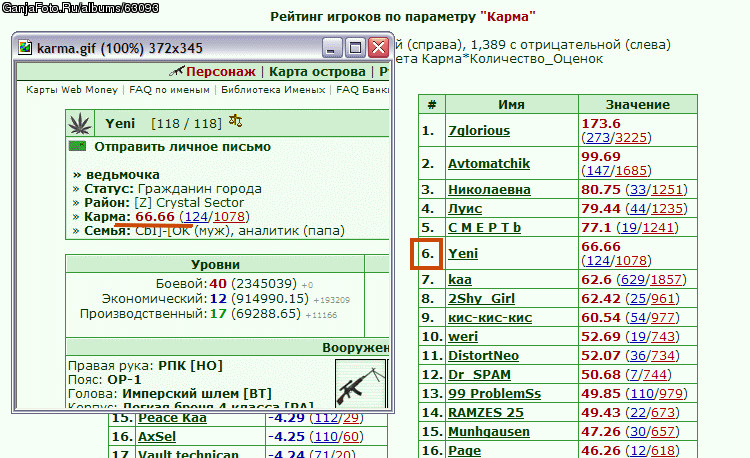Image resolution: width=750 pixels, height=458 pixels.
Task: Open the Карта острова menu link
Action: pyautogui.click(x=317, y=72)
